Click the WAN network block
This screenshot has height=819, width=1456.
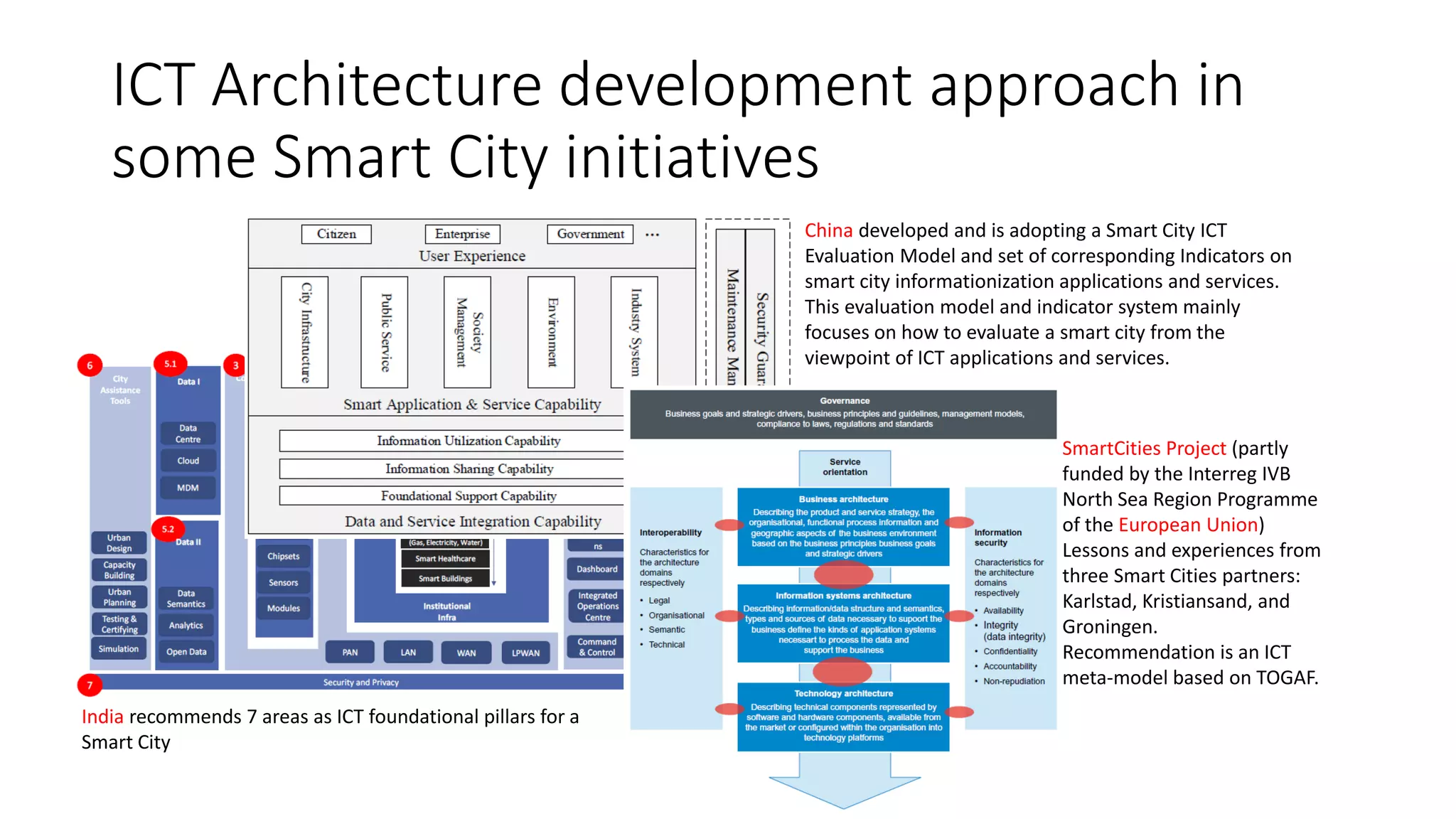point(466,653)
